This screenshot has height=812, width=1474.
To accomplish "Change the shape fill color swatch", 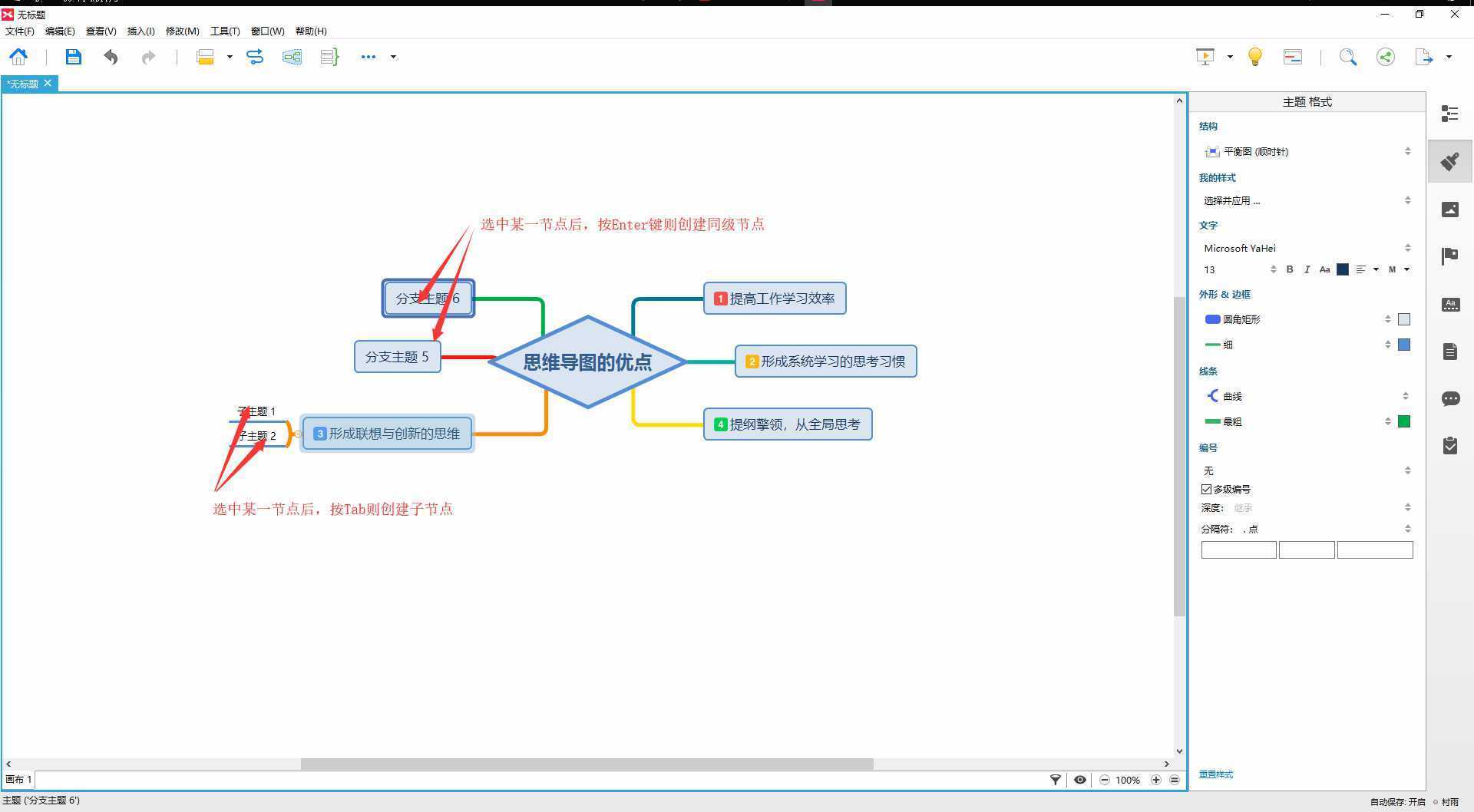I will point(1404,319).
